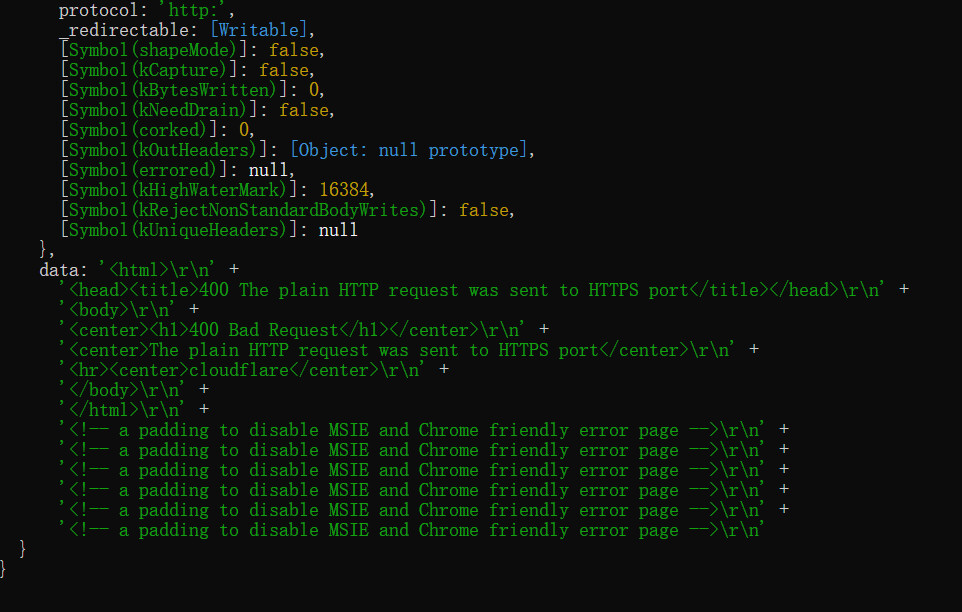Click the number 16384
The image size is (962, 612).
[346, 190]
